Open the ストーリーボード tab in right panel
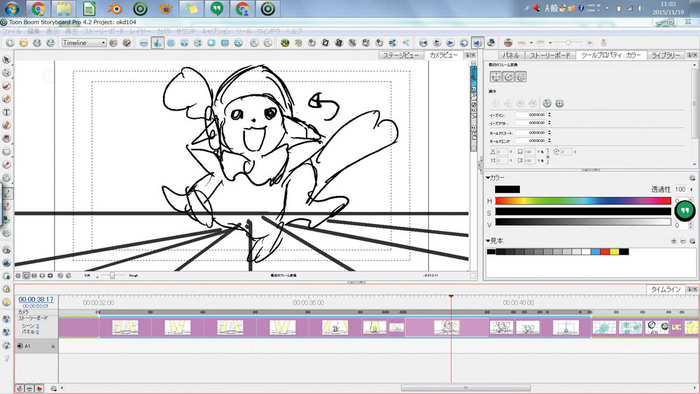This screenshot has height=394, width=700. coord(550,55)
